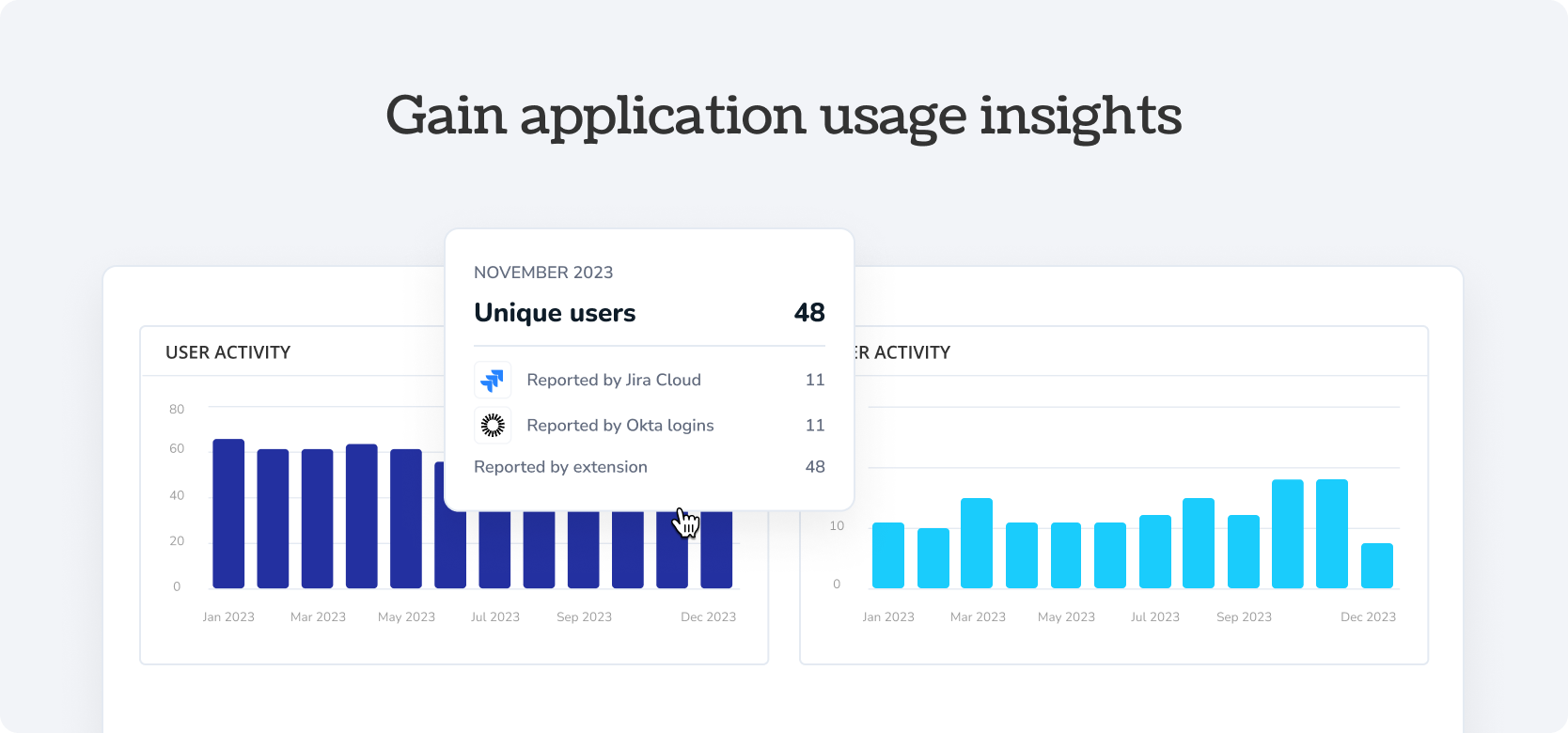Click the dark blue chart's USER ACTIVITY title
The width and height of the screenshot is (1568, 733).
[228, 352]
